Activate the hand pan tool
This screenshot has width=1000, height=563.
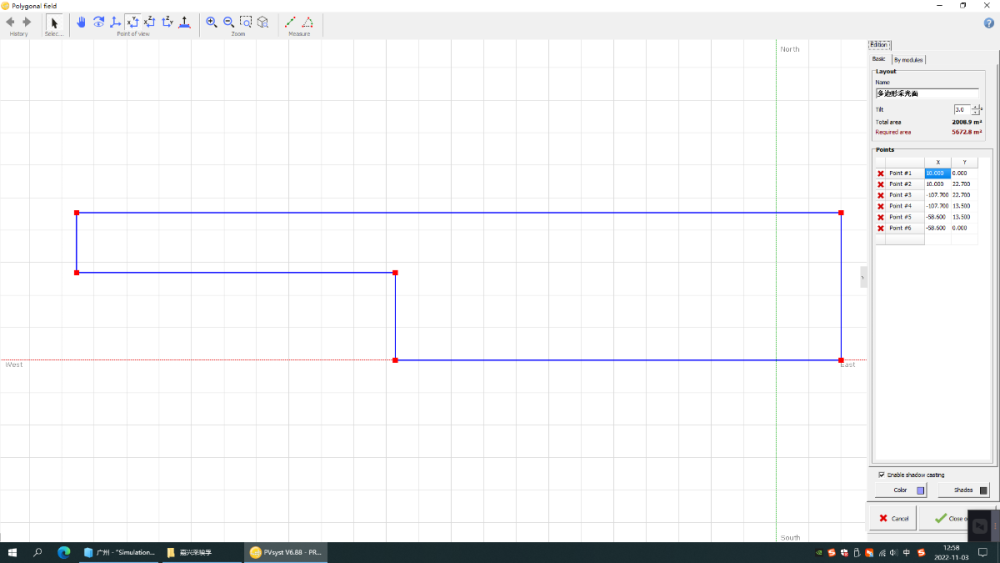coord(82,22)
